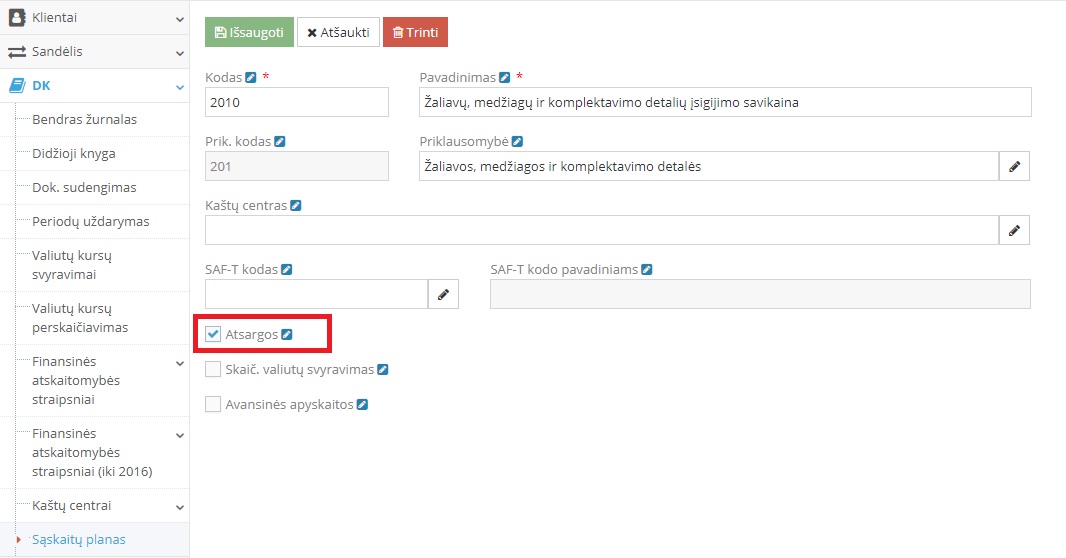Click the Priklausomybė text field
Screen dimensions: 1066x558
[709, 167]
